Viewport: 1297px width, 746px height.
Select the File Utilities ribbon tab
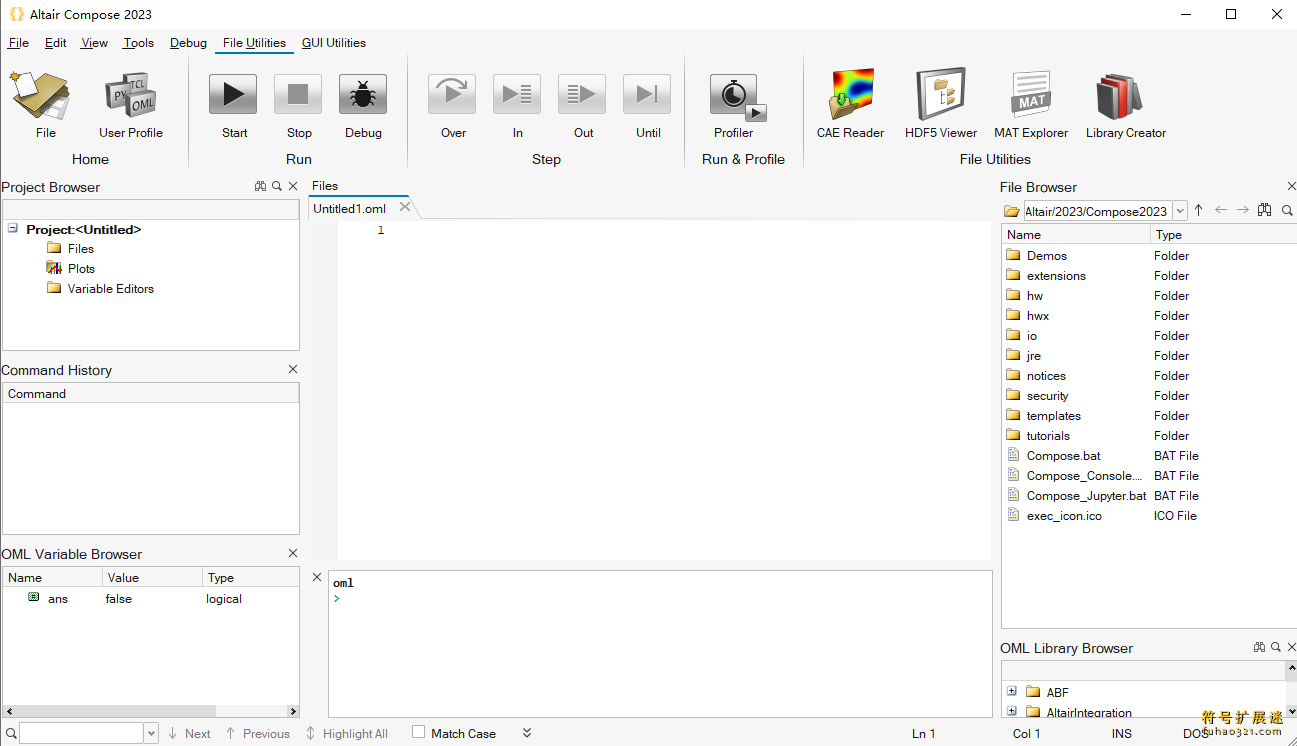pos(254,43)
